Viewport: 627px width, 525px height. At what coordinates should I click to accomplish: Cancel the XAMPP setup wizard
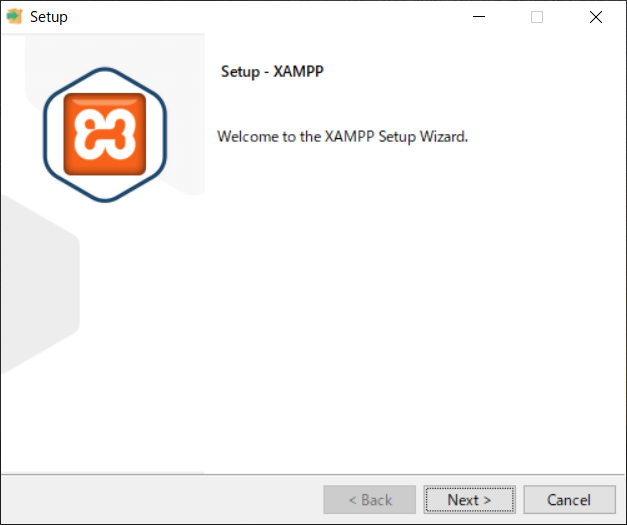click(x=569, y=499)
